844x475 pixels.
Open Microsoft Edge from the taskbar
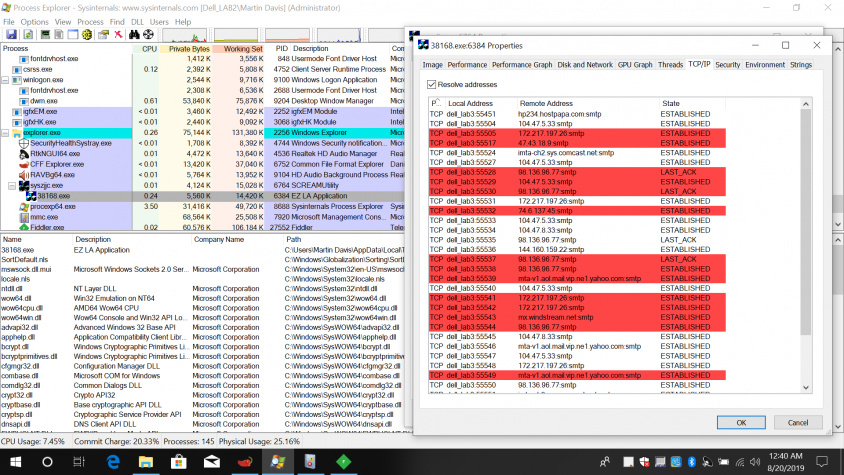113,462
